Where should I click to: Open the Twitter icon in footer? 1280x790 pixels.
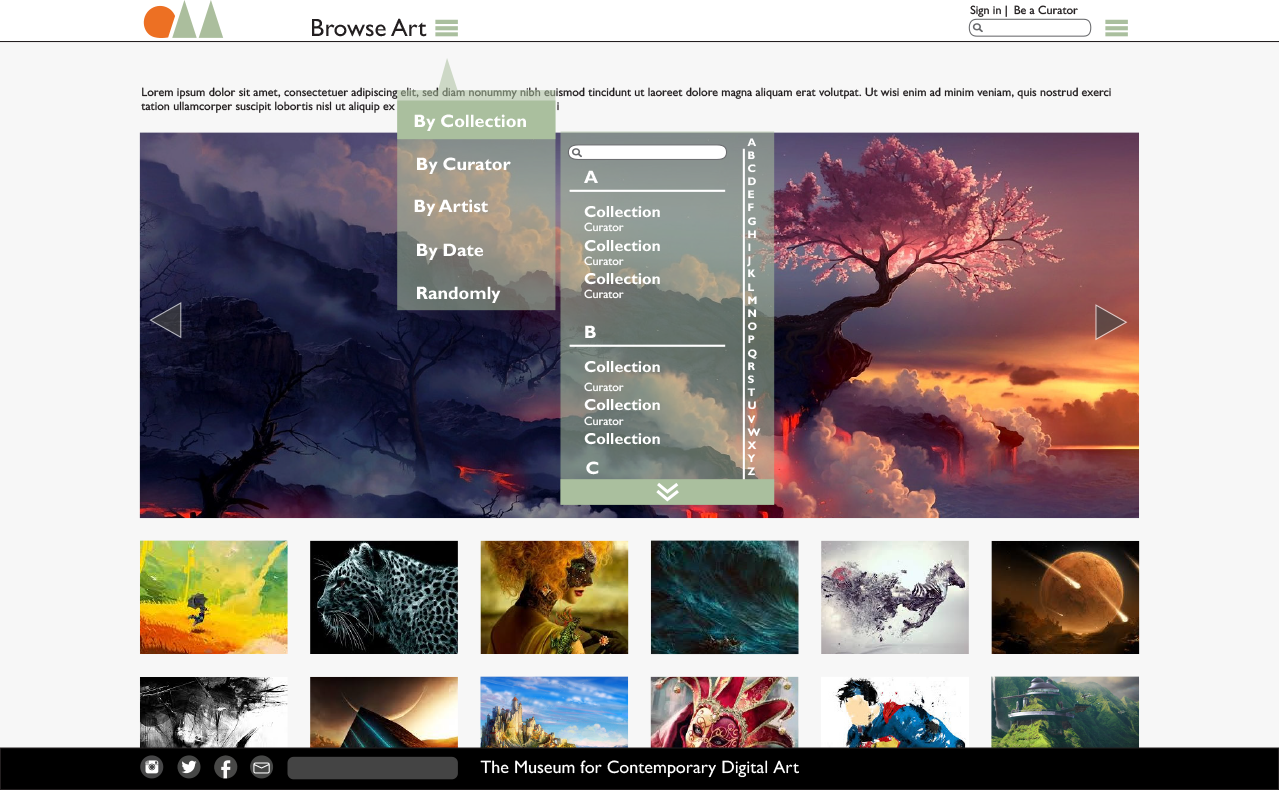coord(189,767)
